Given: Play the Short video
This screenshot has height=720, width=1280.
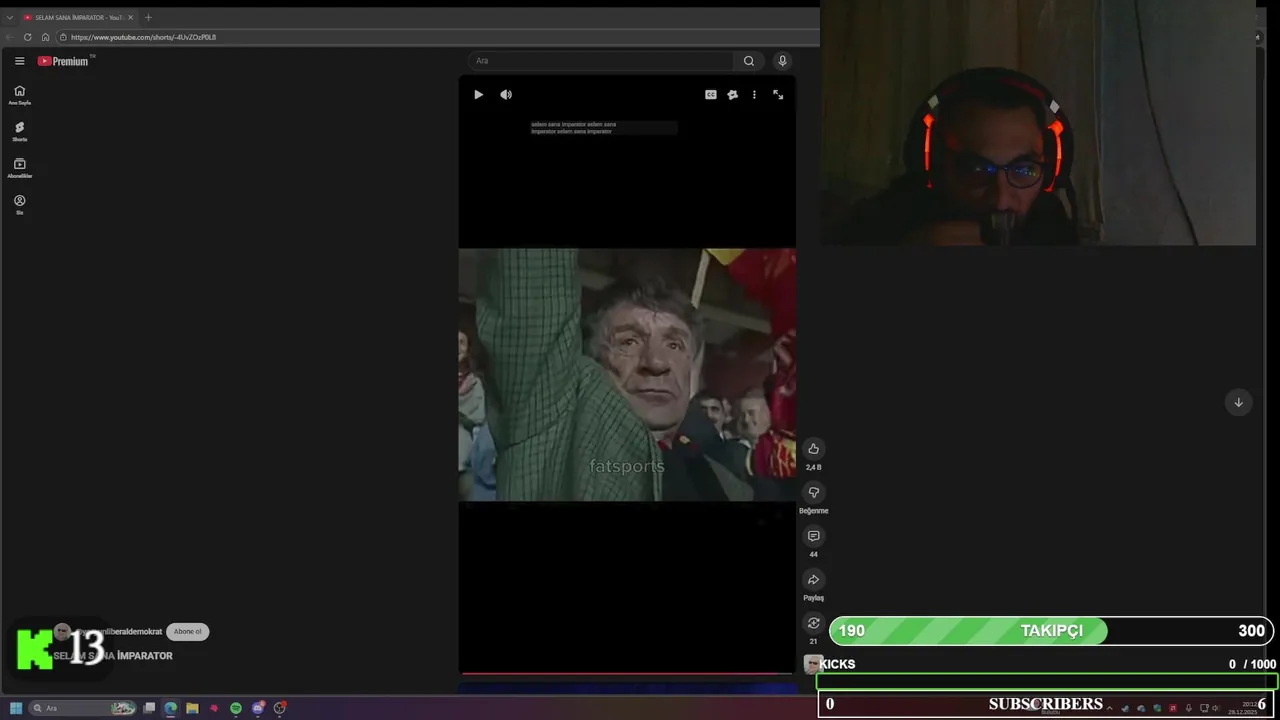Looking at the screenshot, I should 478,95.
